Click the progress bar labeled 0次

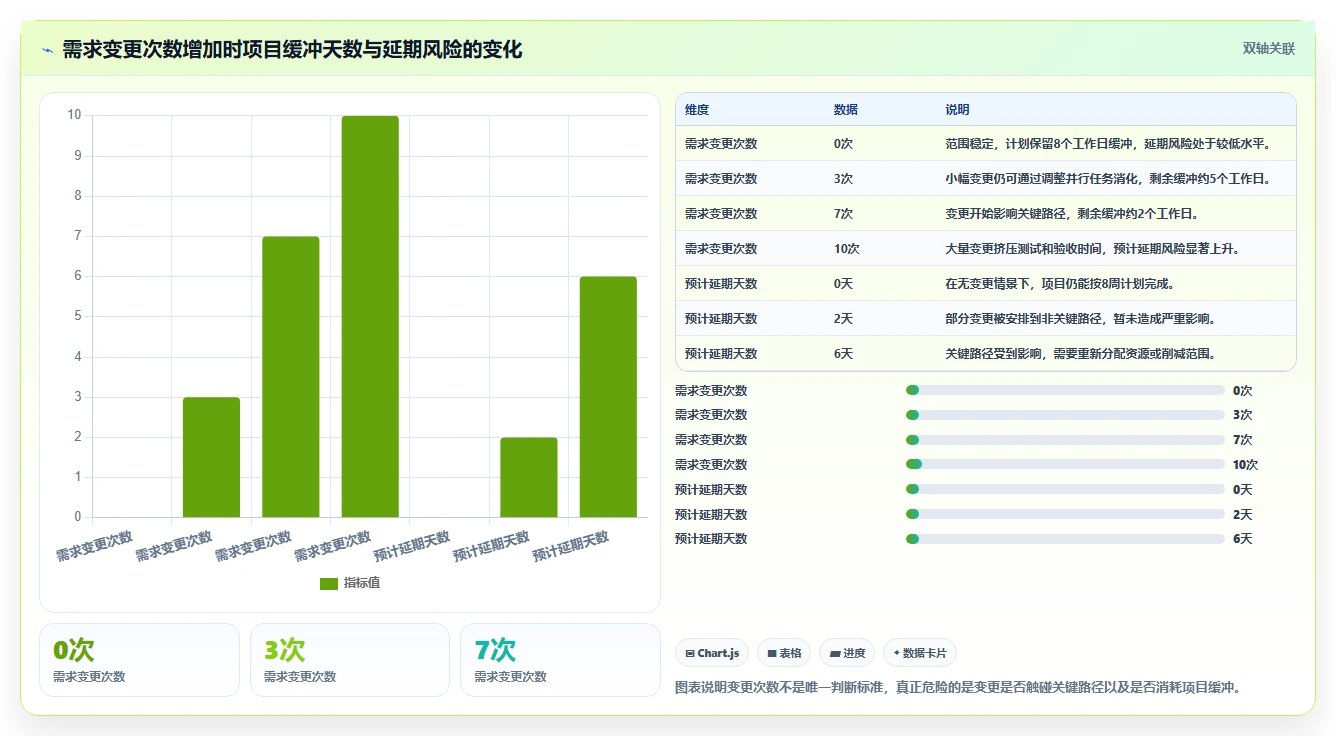pos(1065,391)
